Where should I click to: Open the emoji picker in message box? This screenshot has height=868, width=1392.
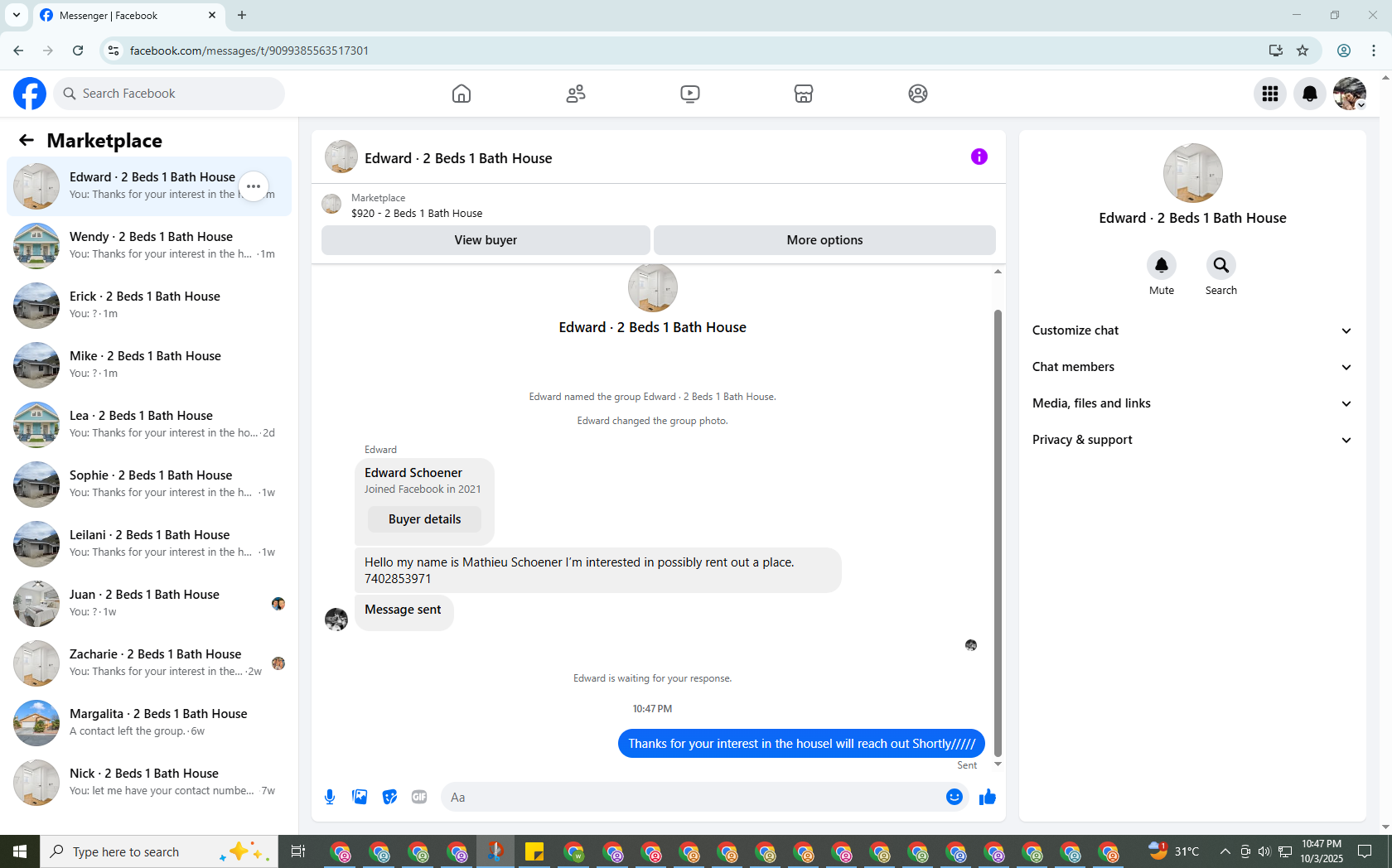(955, 797)
